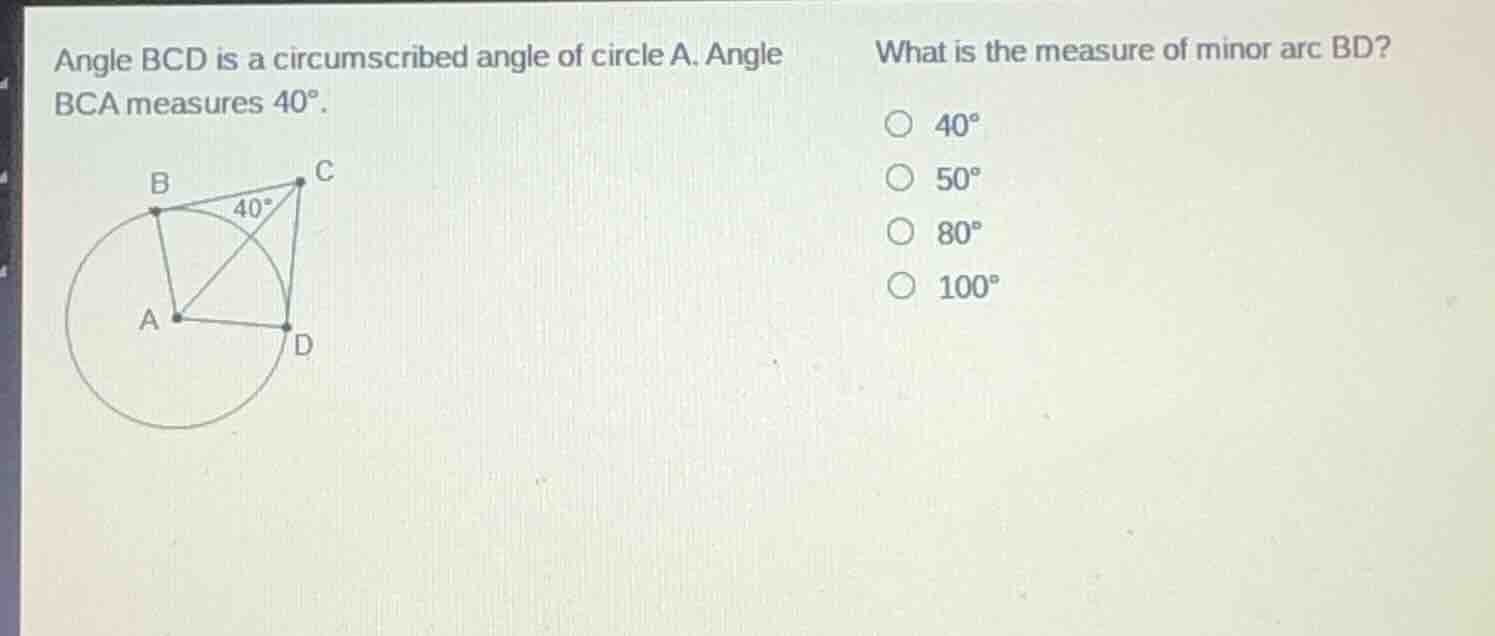This screenshot has width=1495, height=636.
Task: Click the problem statement about angle BCD
Action: 415,57
